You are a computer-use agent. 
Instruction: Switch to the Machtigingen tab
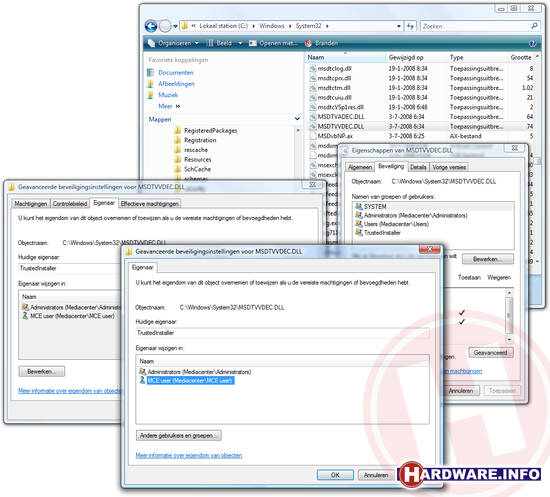[x=31, y=204]
